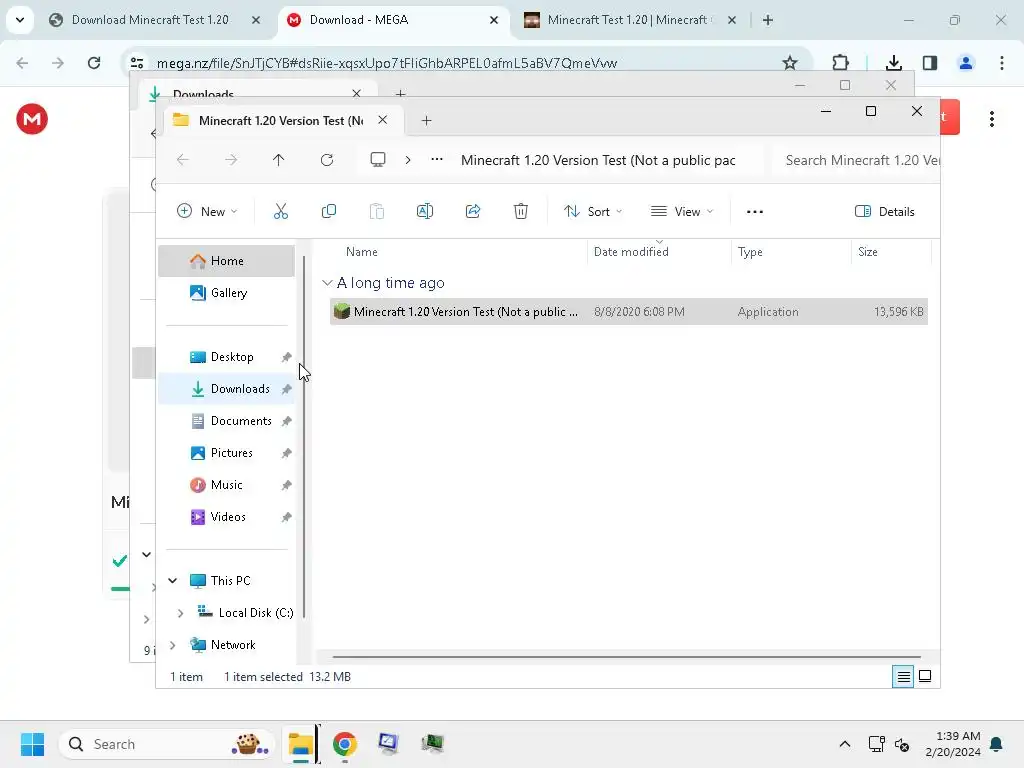Expand the Network tree node
Image resolution: width=1024 pixels, height=768 pixels.
point(172,645)
